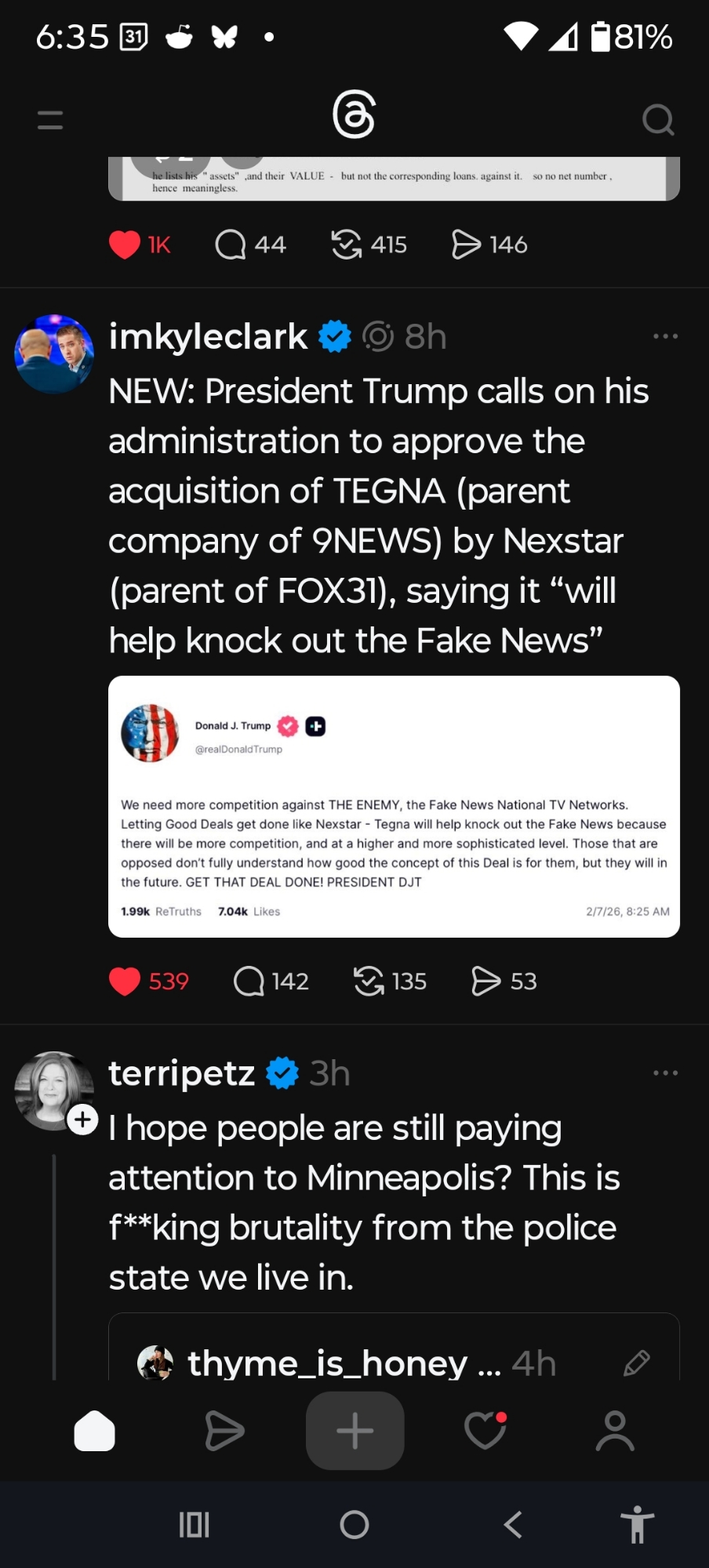Open the messages tab in bottom bar
The image size is (709, 1568).
[224, 1432]
